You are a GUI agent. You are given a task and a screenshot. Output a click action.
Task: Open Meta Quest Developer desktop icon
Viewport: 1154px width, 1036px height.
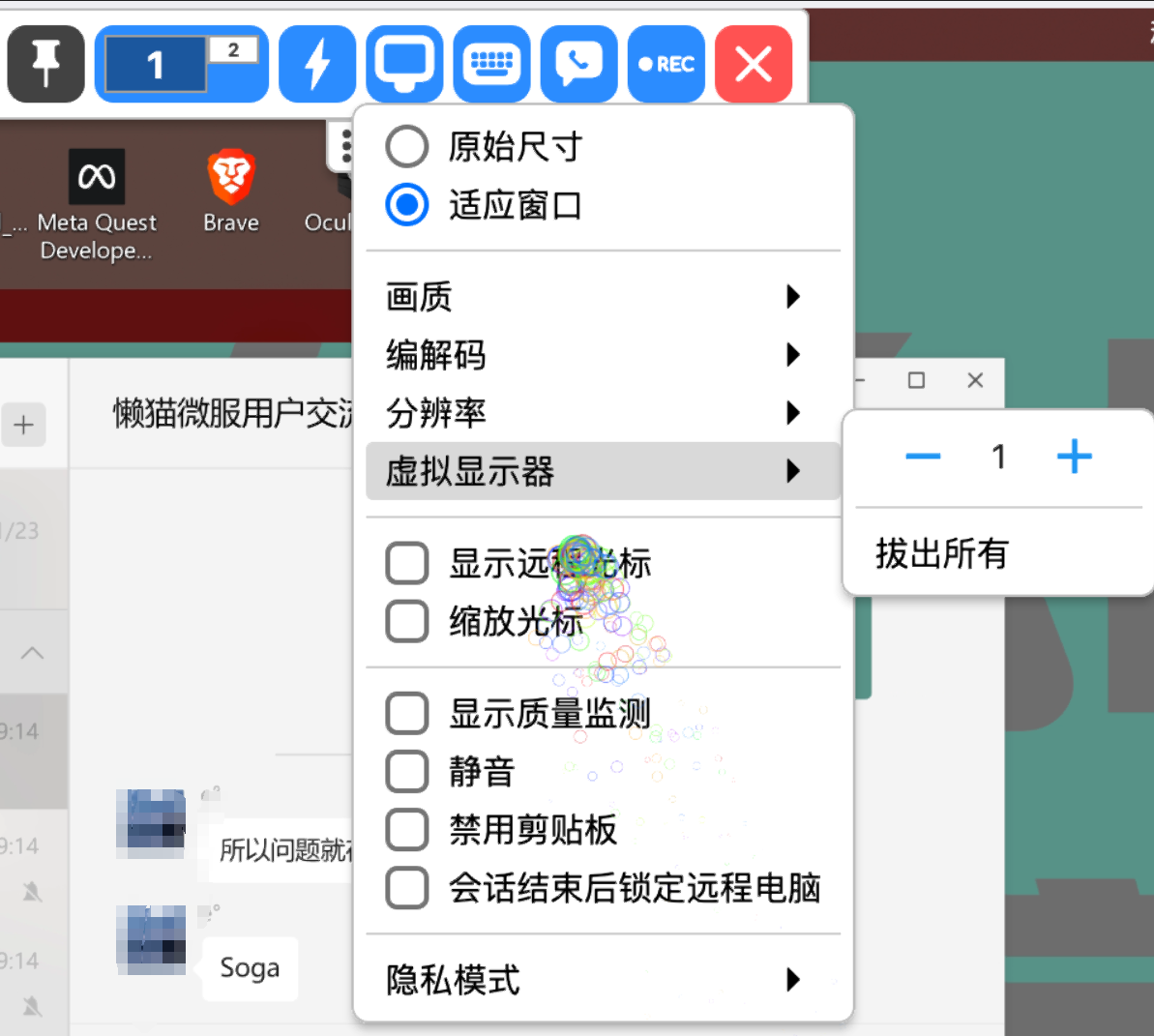97,205
